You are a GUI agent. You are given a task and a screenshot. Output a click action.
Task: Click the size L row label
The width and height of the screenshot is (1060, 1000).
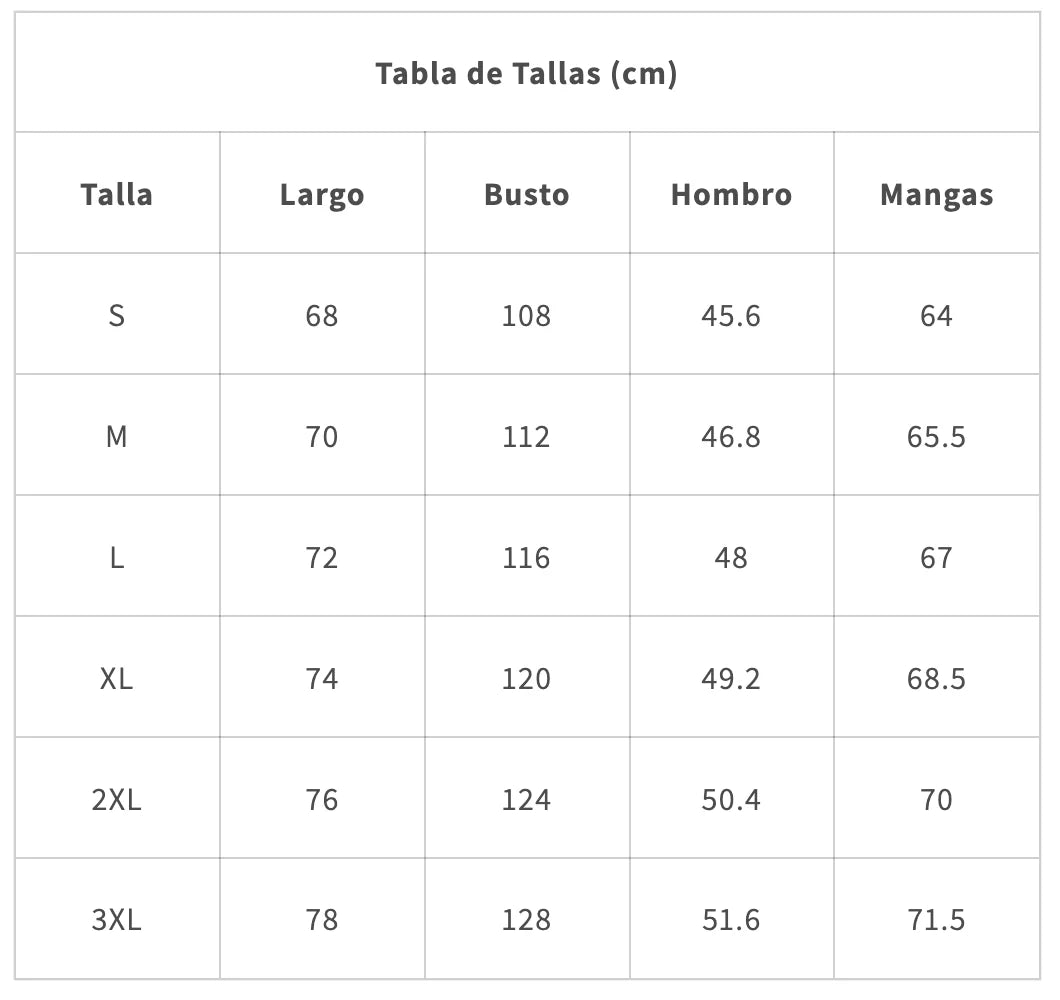(117, 558)
